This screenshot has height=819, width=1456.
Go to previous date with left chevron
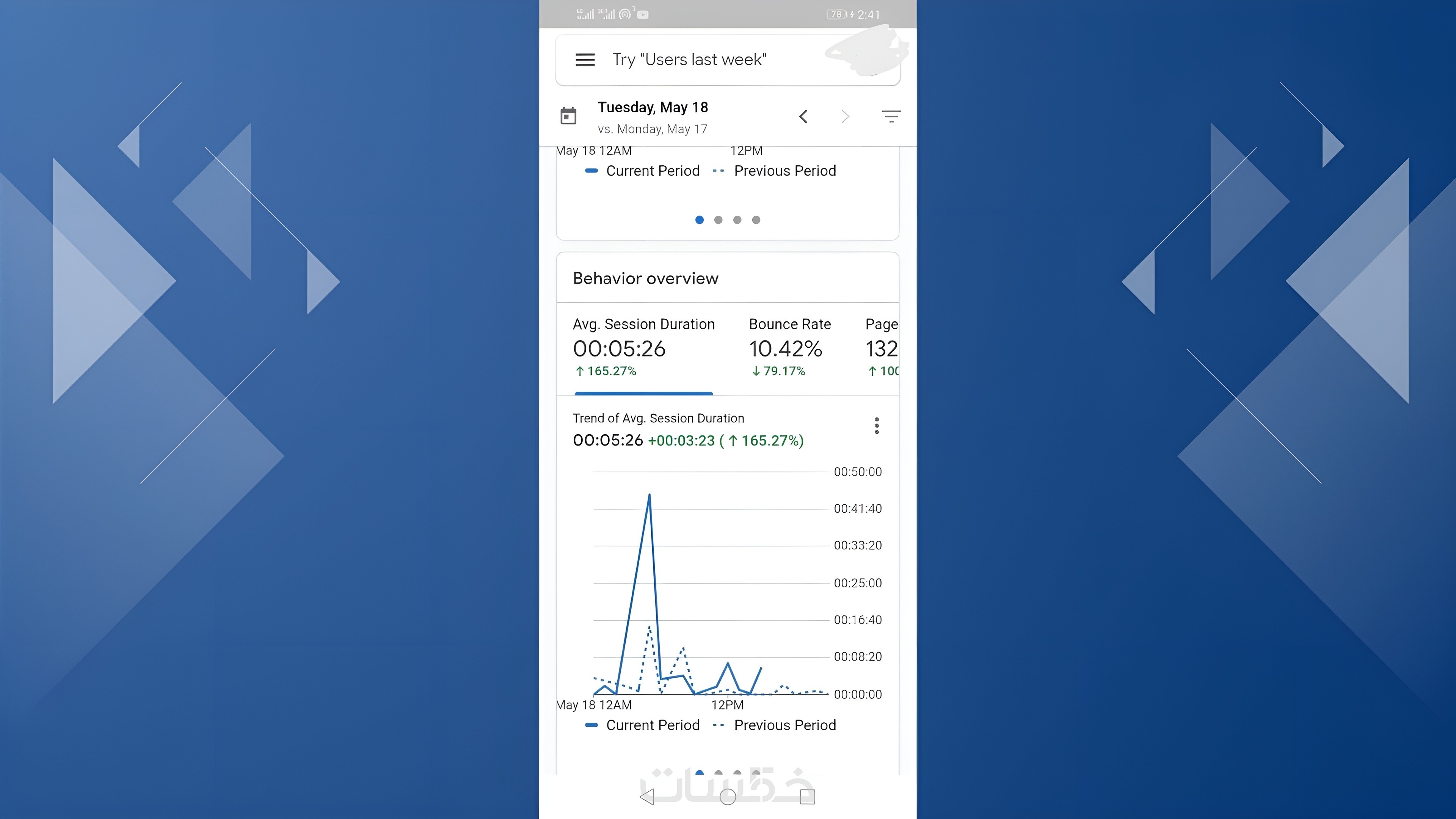pos(803,116)
